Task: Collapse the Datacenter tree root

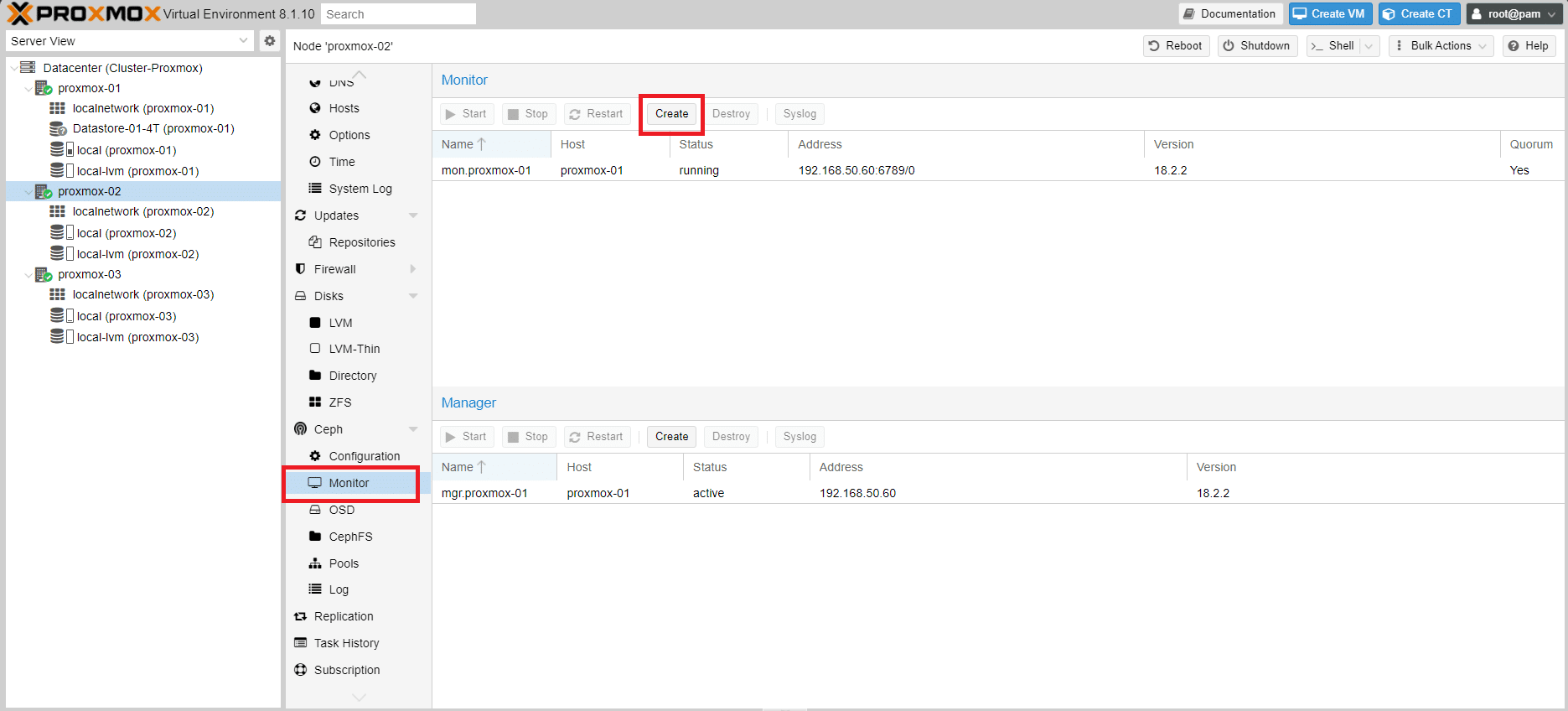Action: coord(13,68)
